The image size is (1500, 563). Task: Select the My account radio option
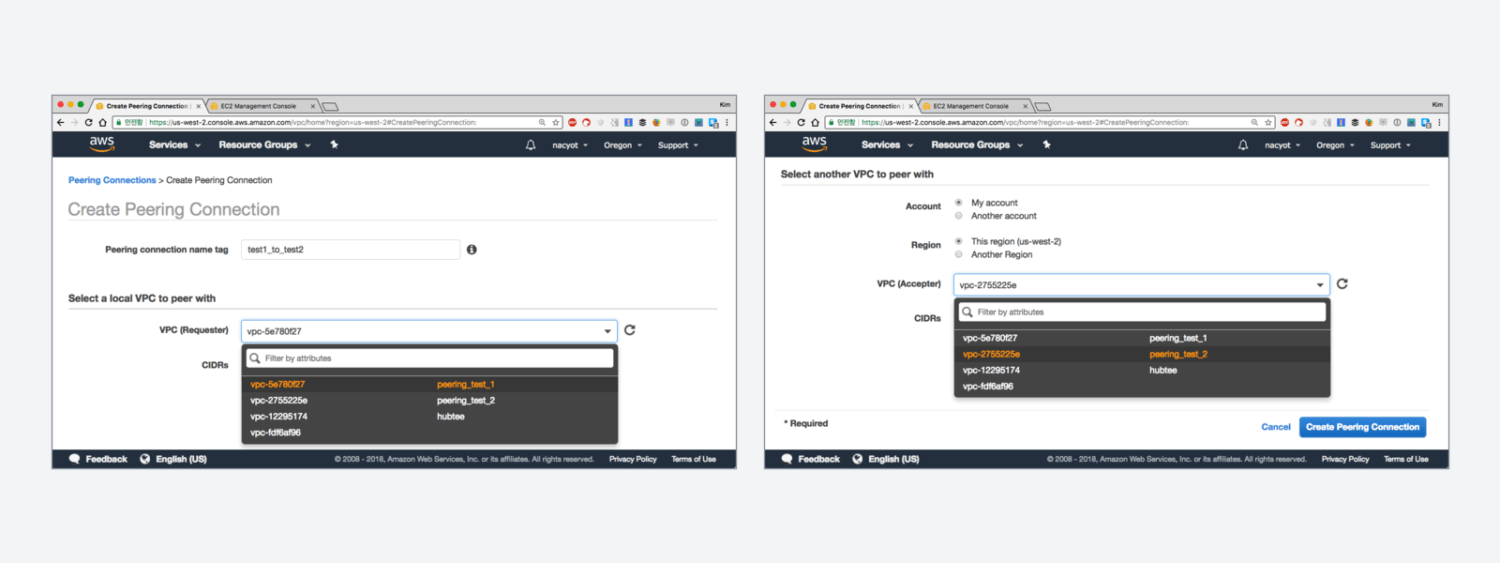point(959,203)
